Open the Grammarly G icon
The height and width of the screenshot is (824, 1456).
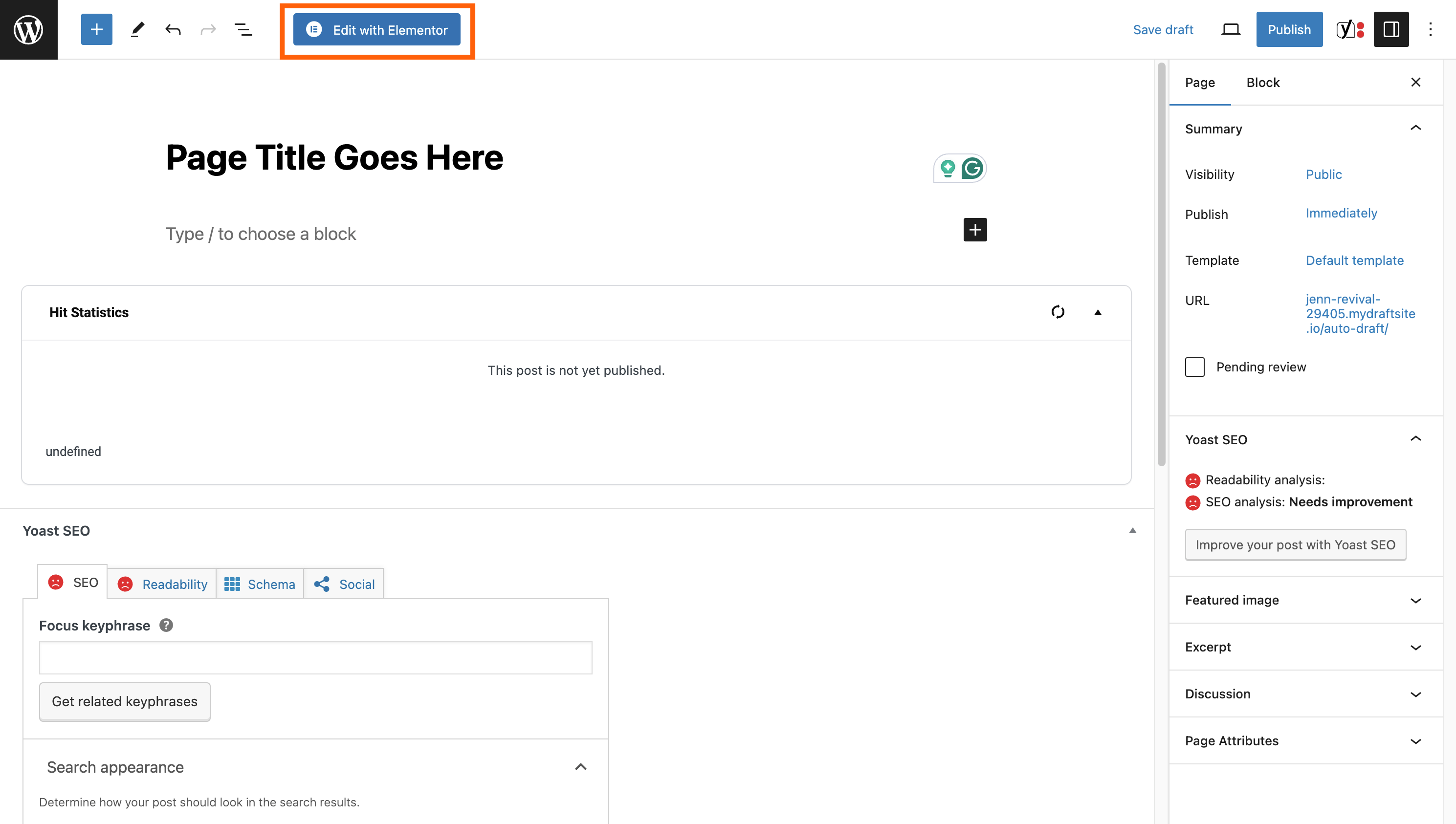click(972, 168)
